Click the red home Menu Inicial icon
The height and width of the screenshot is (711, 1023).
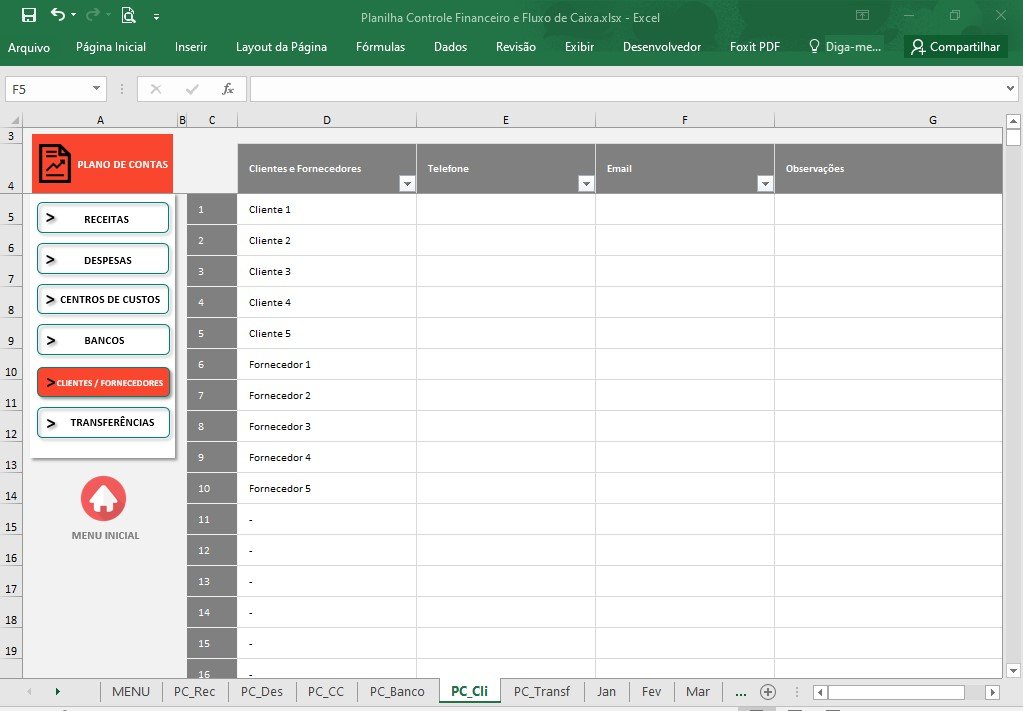coord(103,498)
